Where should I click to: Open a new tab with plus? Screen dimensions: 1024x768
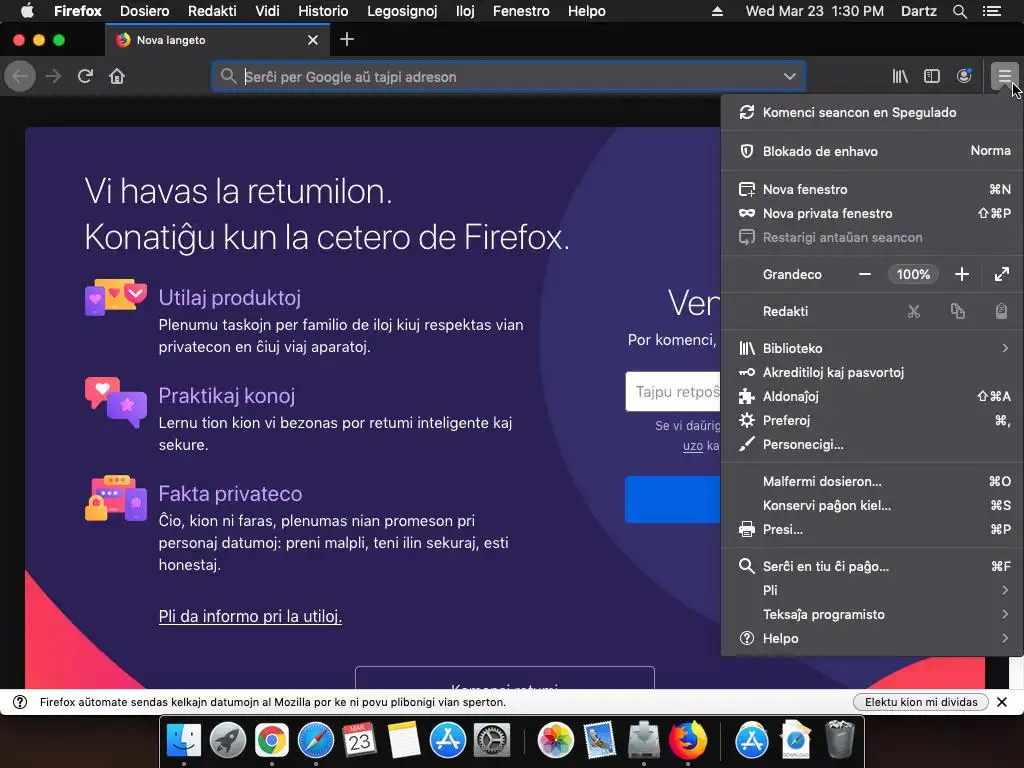pos(347,40)
